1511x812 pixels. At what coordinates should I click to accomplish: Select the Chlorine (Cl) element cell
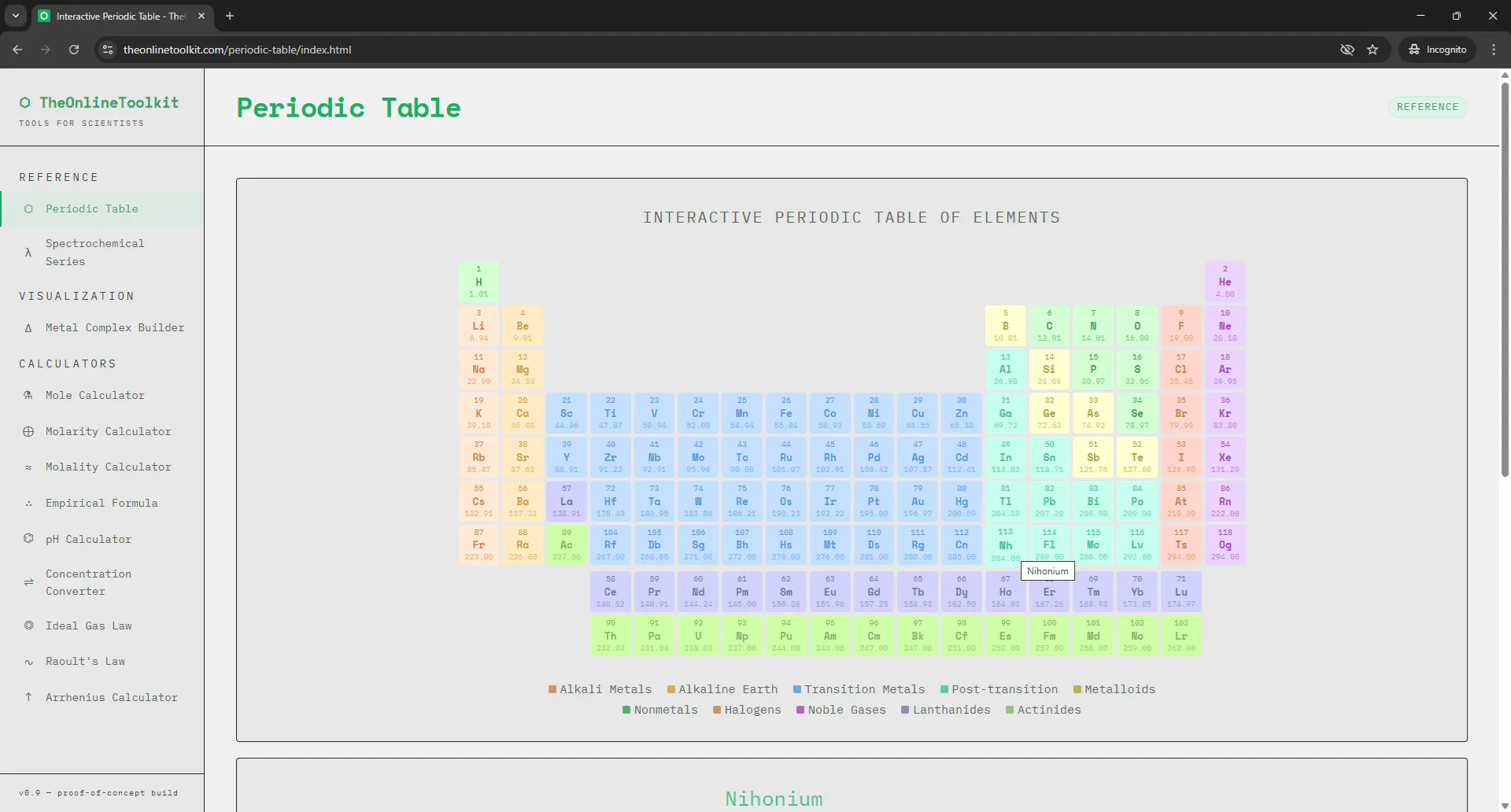click(1181, 369)
